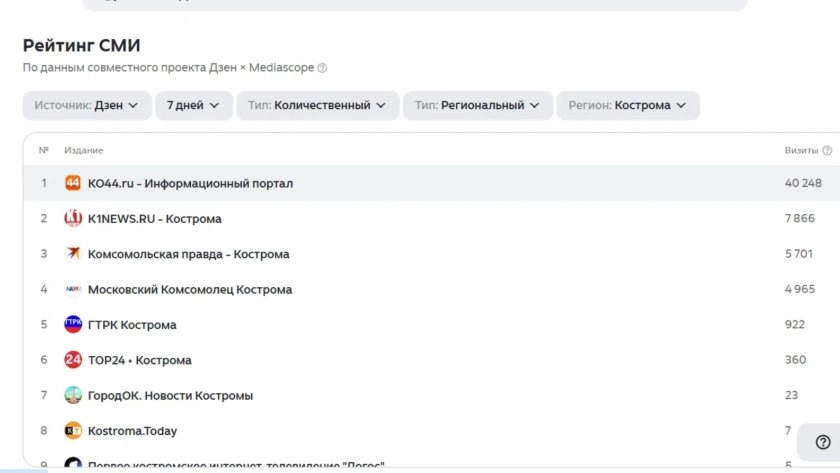Select the ГородОК. Новости Костромы row
Image resolution: width=840 pixels, height=473 pixels.
pyautogui.click(x=432, y=395)
